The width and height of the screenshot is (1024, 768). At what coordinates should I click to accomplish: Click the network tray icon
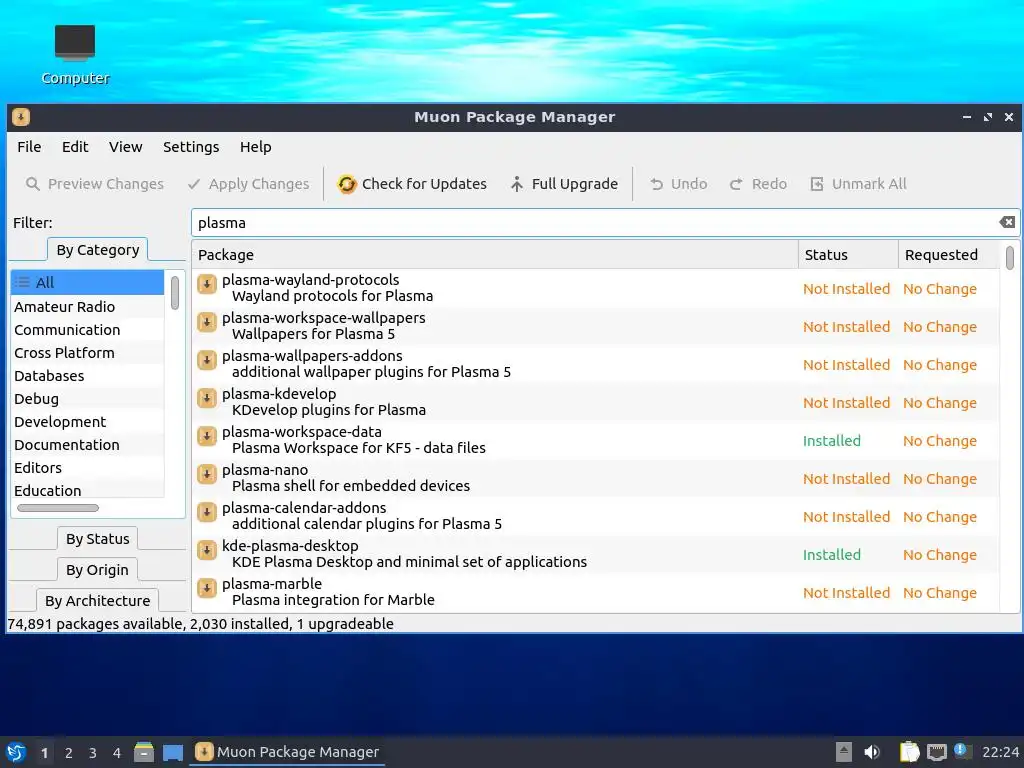click(936, 752)
